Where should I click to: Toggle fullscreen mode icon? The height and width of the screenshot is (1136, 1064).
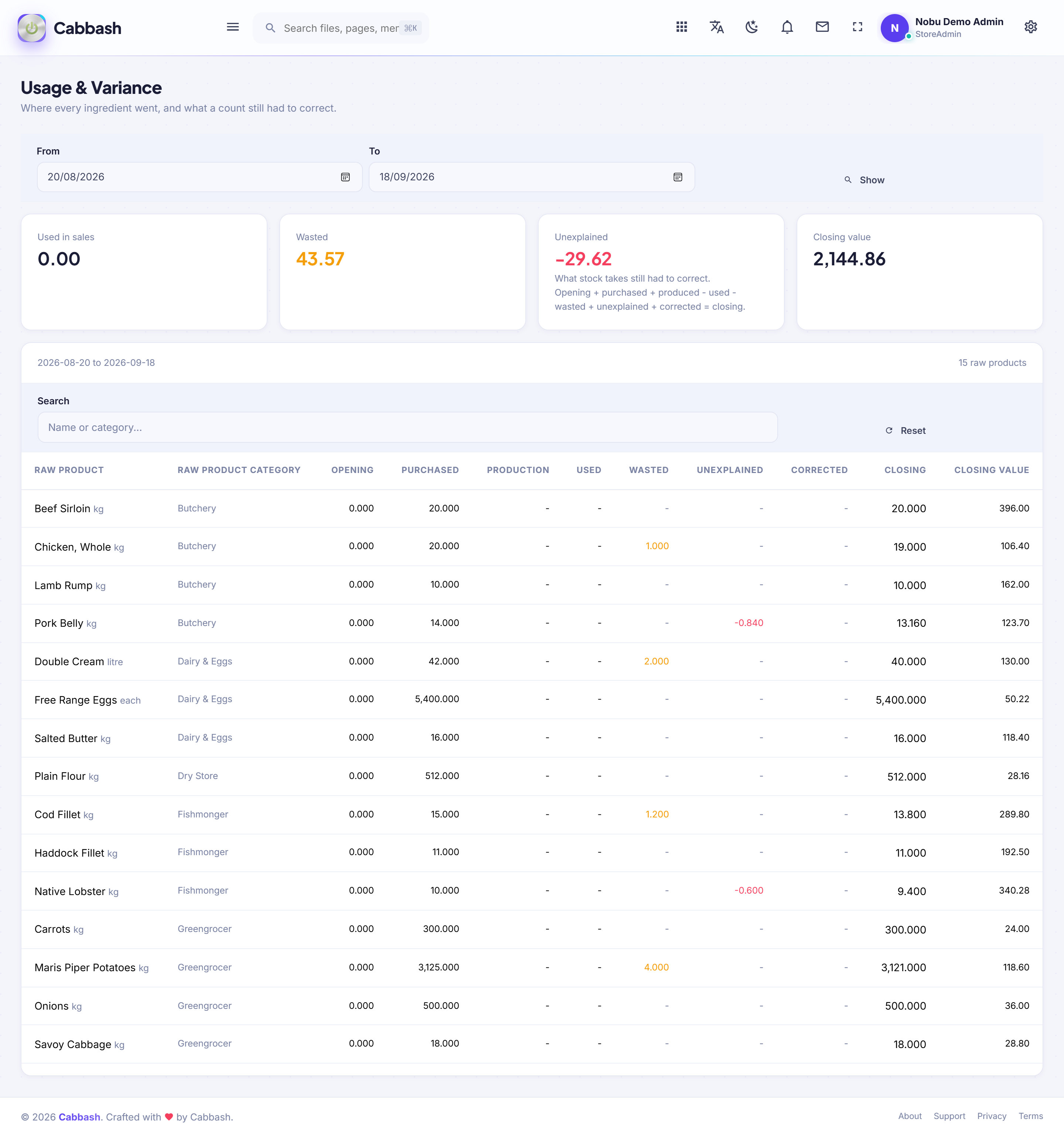[857, 27]
